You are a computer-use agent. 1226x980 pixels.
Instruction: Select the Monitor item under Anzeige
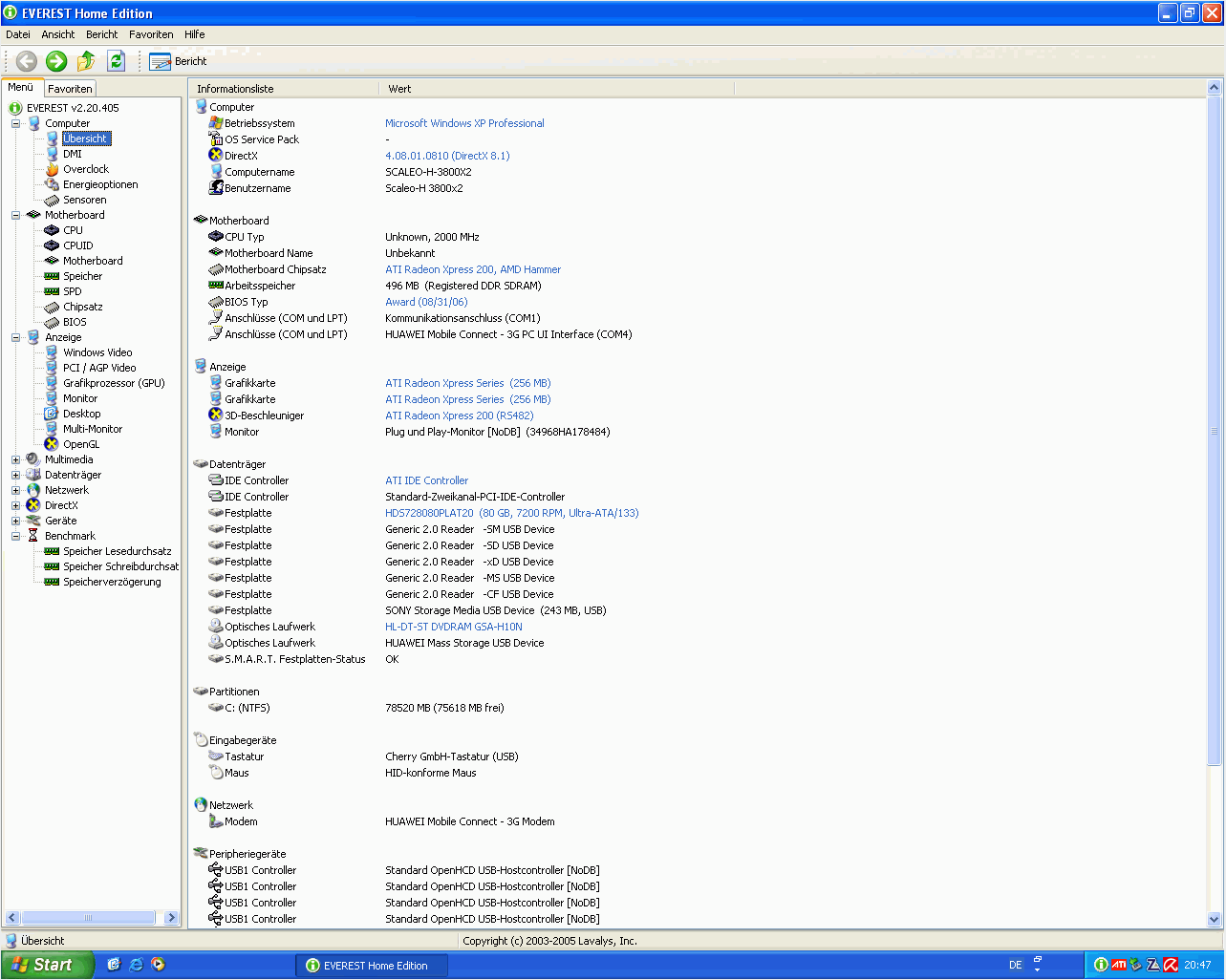click(80, 398)
